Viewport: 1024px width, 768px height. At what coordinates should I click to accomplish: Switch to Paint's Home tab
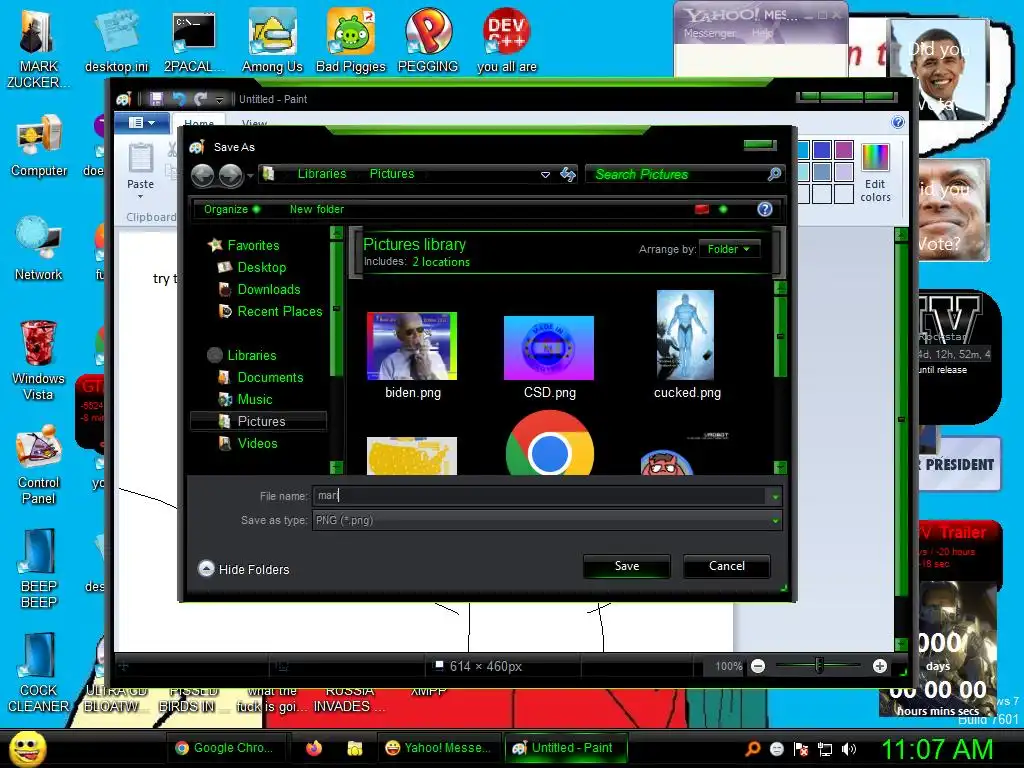(199, 122)
